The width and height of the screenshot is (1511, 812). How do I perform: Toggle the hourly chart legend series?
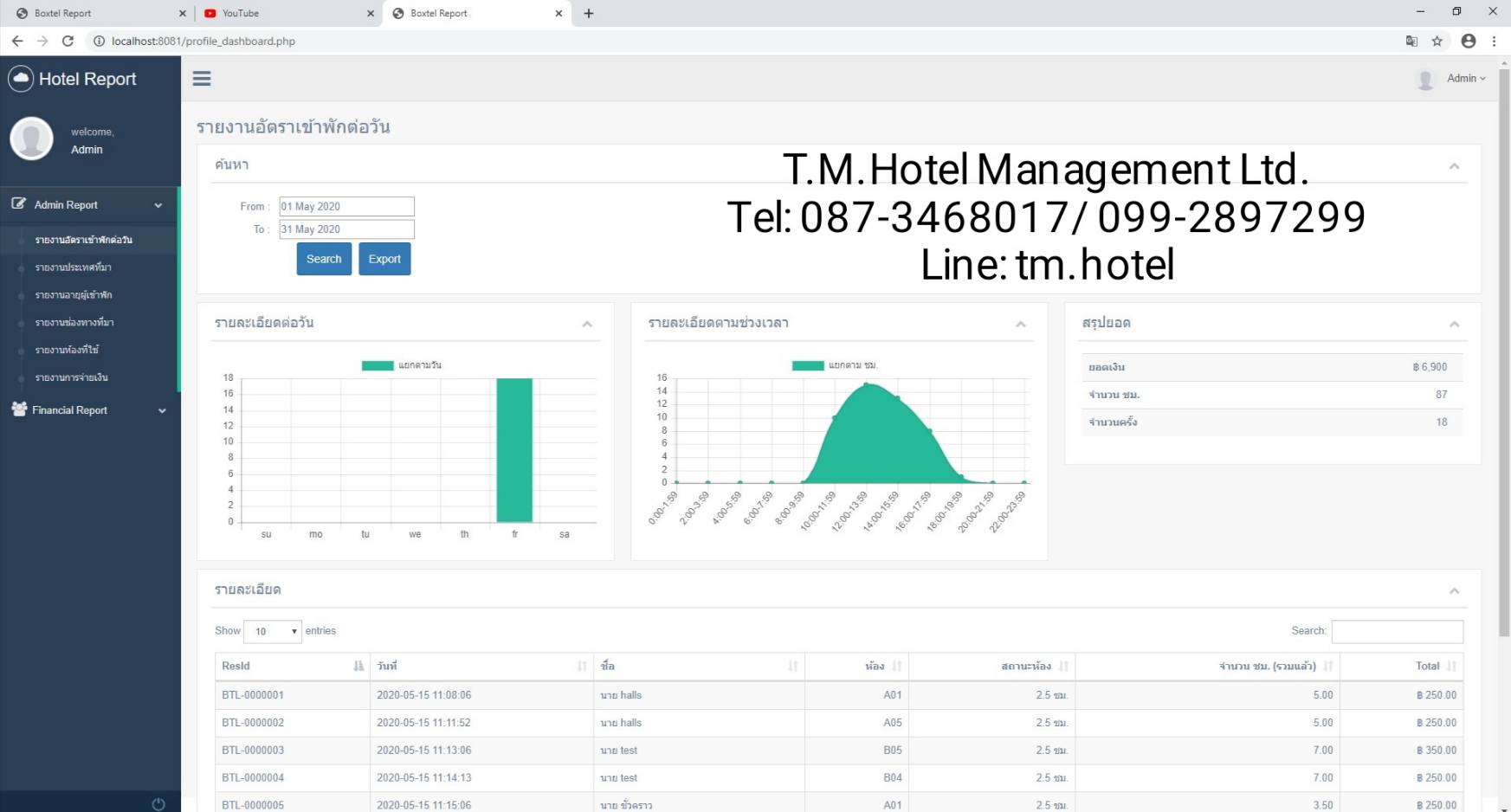click(x=808, y=365)
